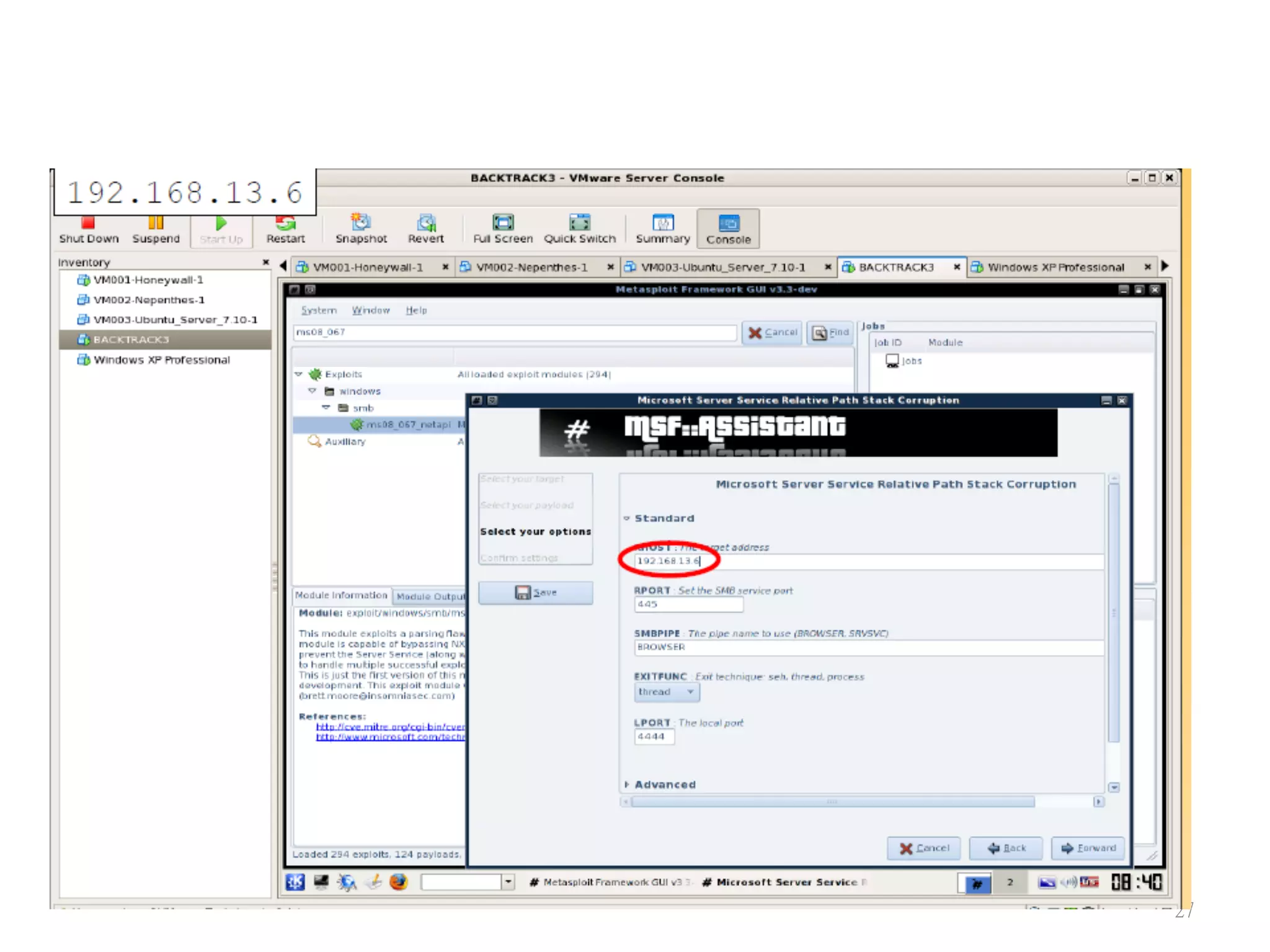The image size is (1270, 952).
Task: Click the Revert toolbar icon
Action: [x=425, y=228]
